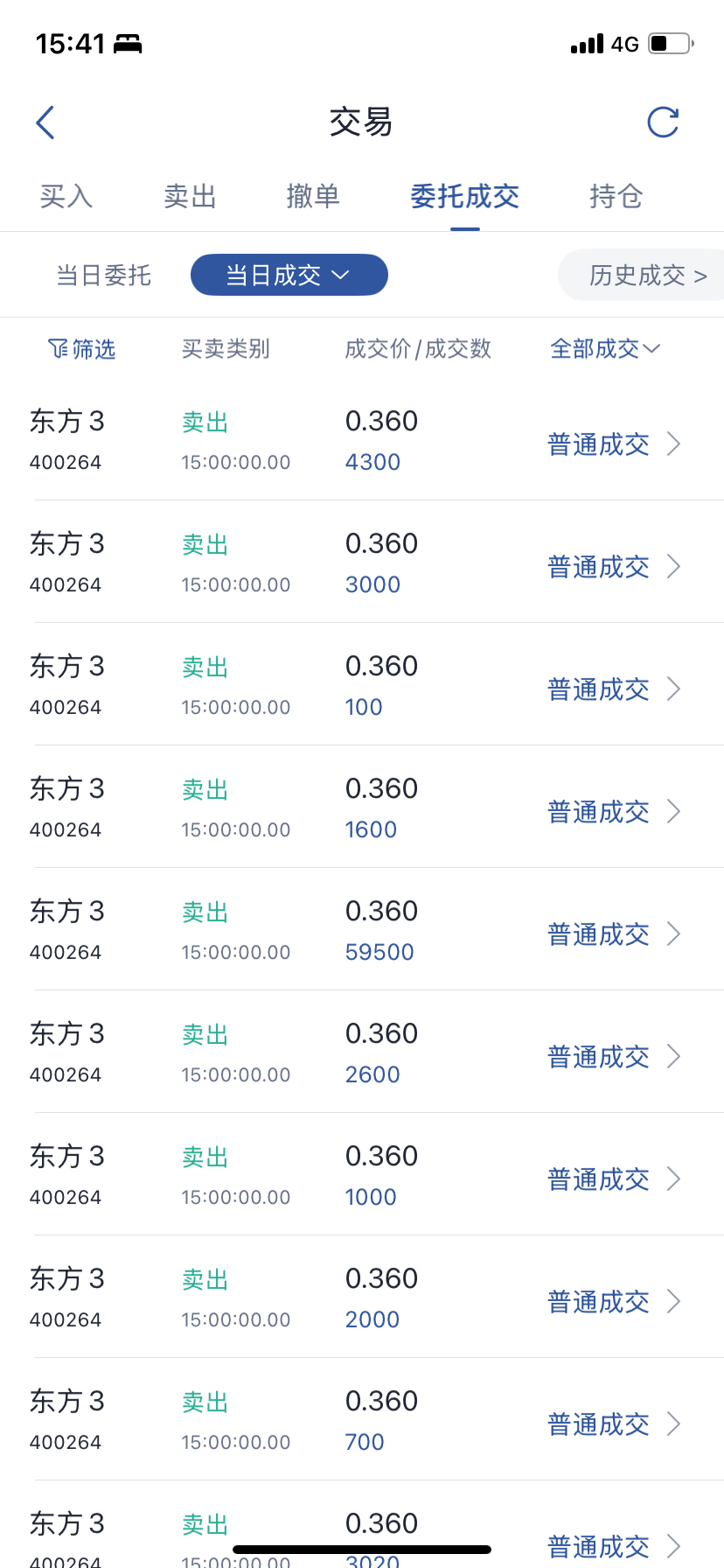Expand the 当日成交 dropdown
Screen dimensions: 724x1568
[x=289, y=276]
